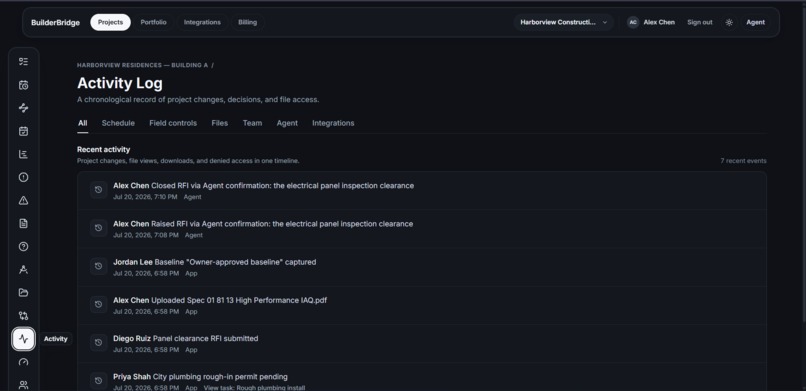806x391 pixels.
Task: Click 'Closed RFI via Agent confirmation' entry text
Action: coord(282,185)
